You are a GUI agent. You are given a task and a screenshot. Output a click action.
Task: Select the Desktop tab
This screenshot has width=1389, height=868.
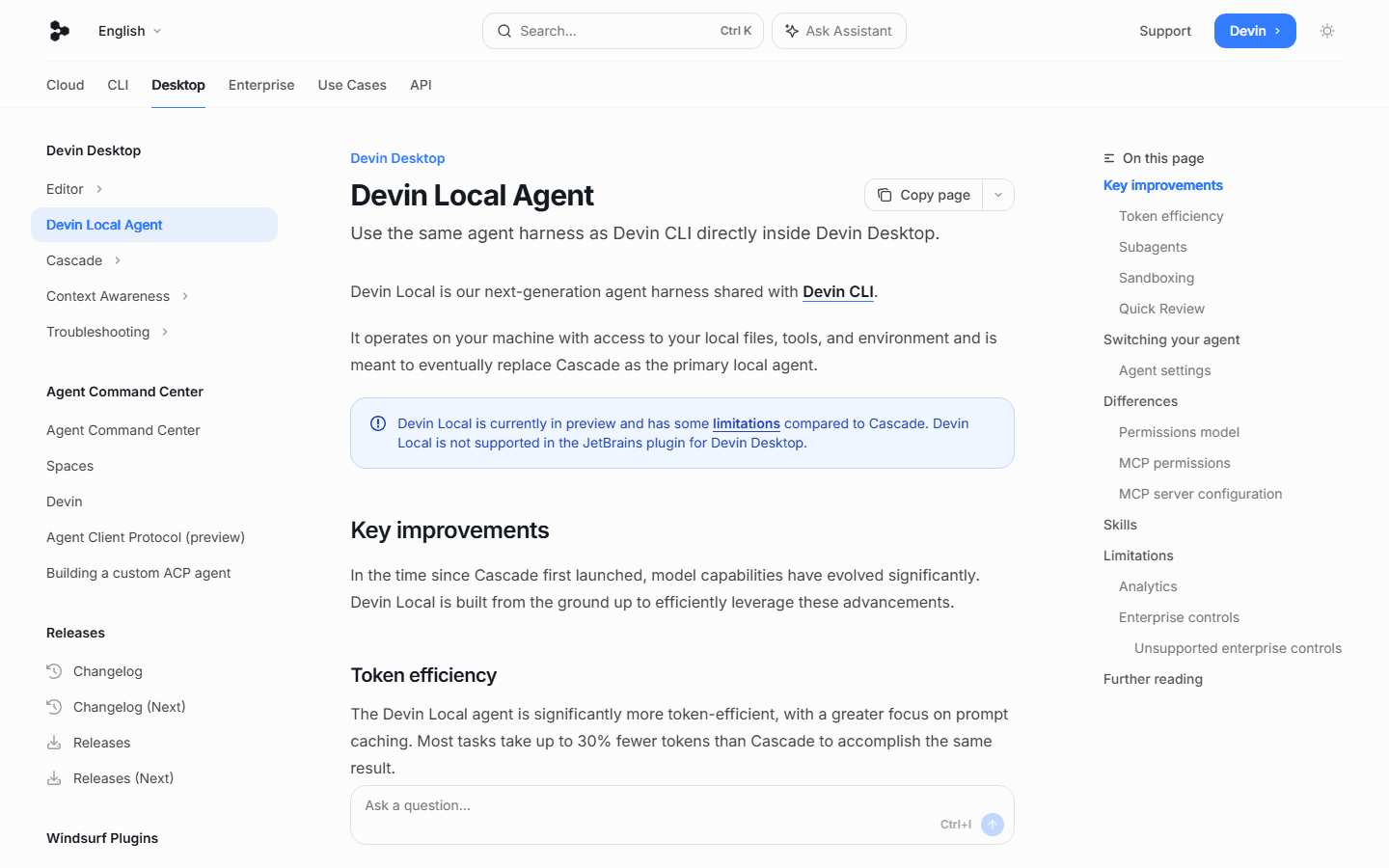click(178, 85)
